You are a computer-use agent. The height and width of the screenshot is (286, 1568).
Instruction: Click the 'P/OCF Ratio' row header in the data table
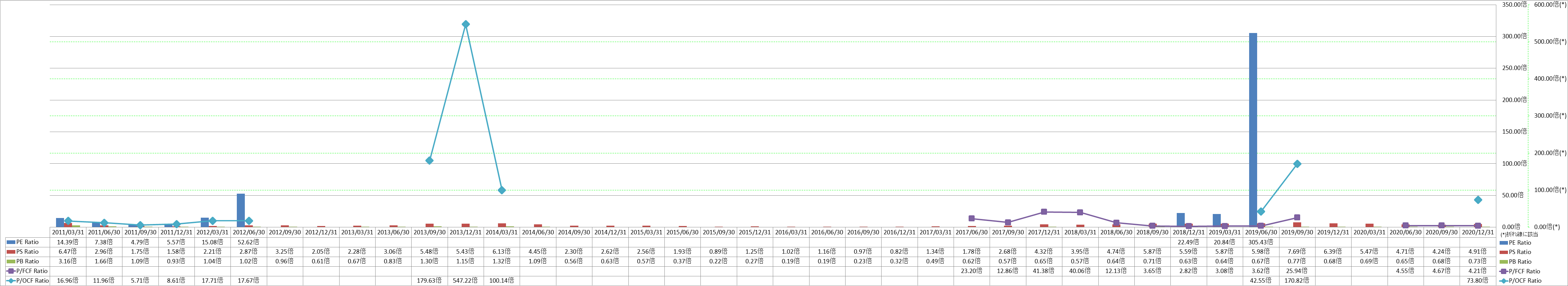point(28,281)
